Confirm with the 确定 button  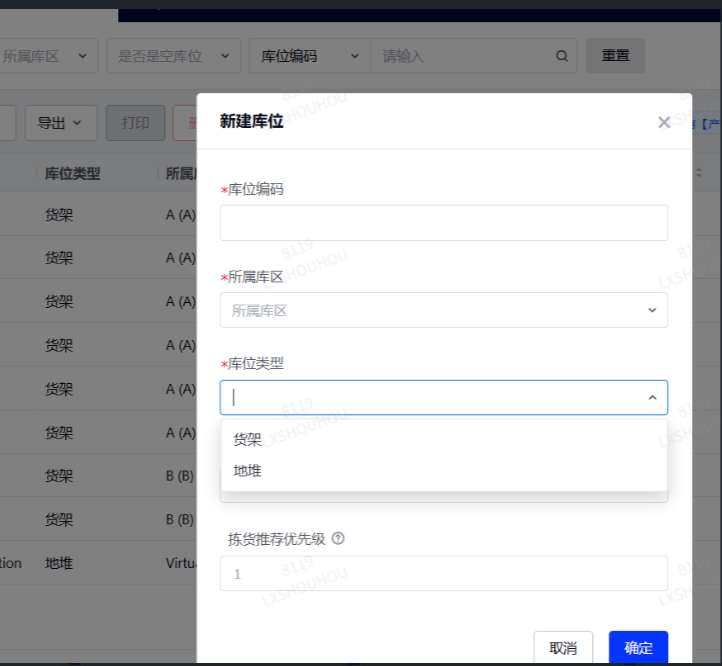click(x=638, y=648)
